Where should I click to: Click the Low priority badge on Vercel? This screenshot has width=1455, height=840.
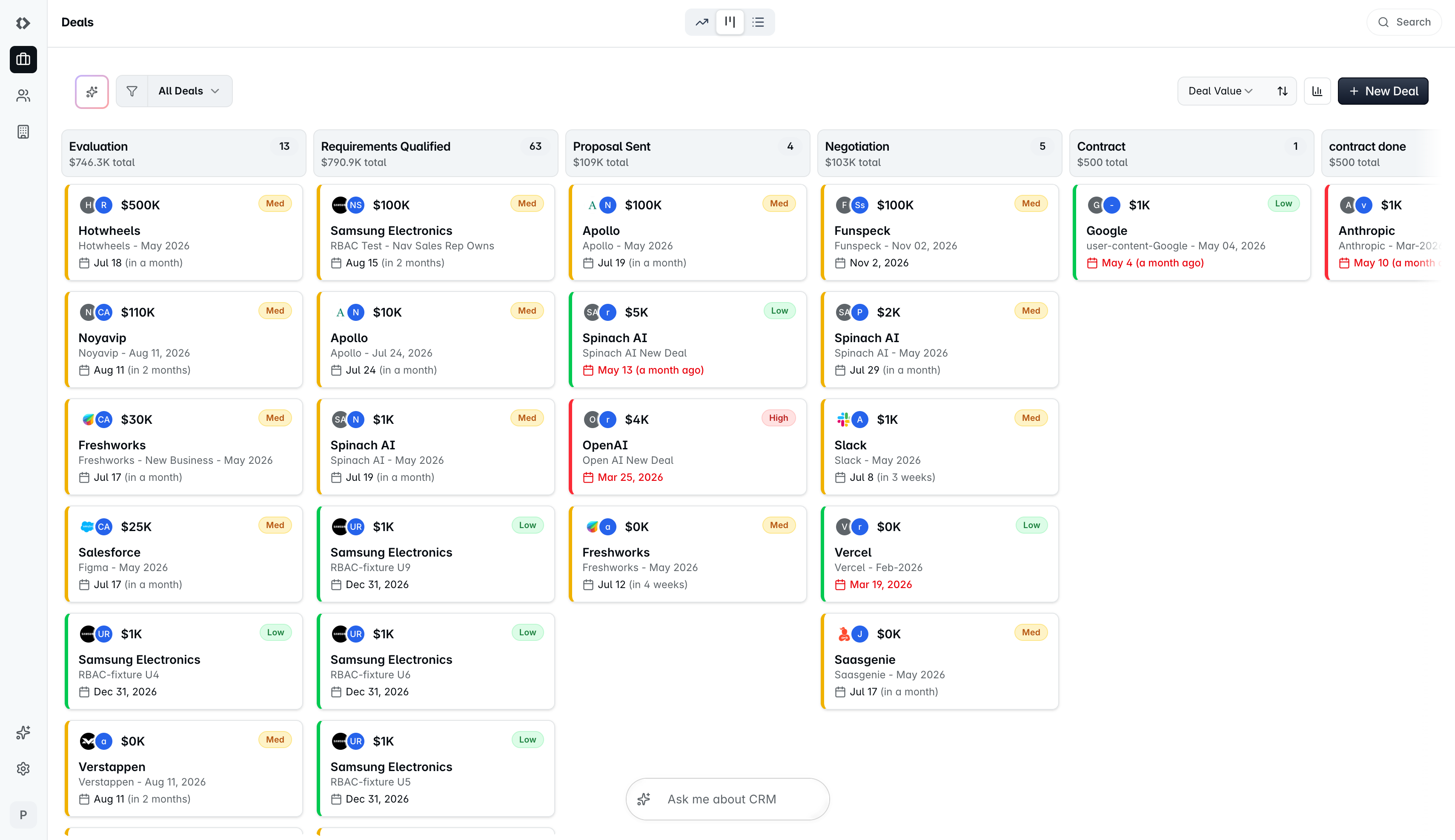click(1031, 526)
